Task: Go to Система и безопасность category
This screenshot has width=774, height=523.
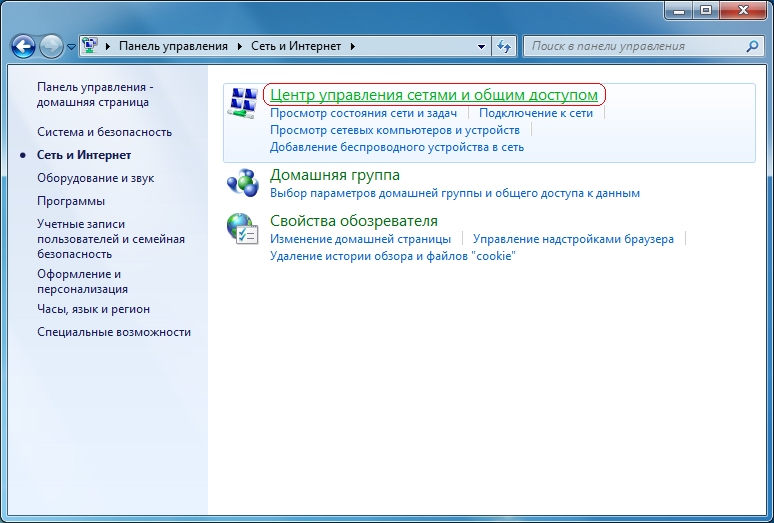Action: click(x=105, y=132)
